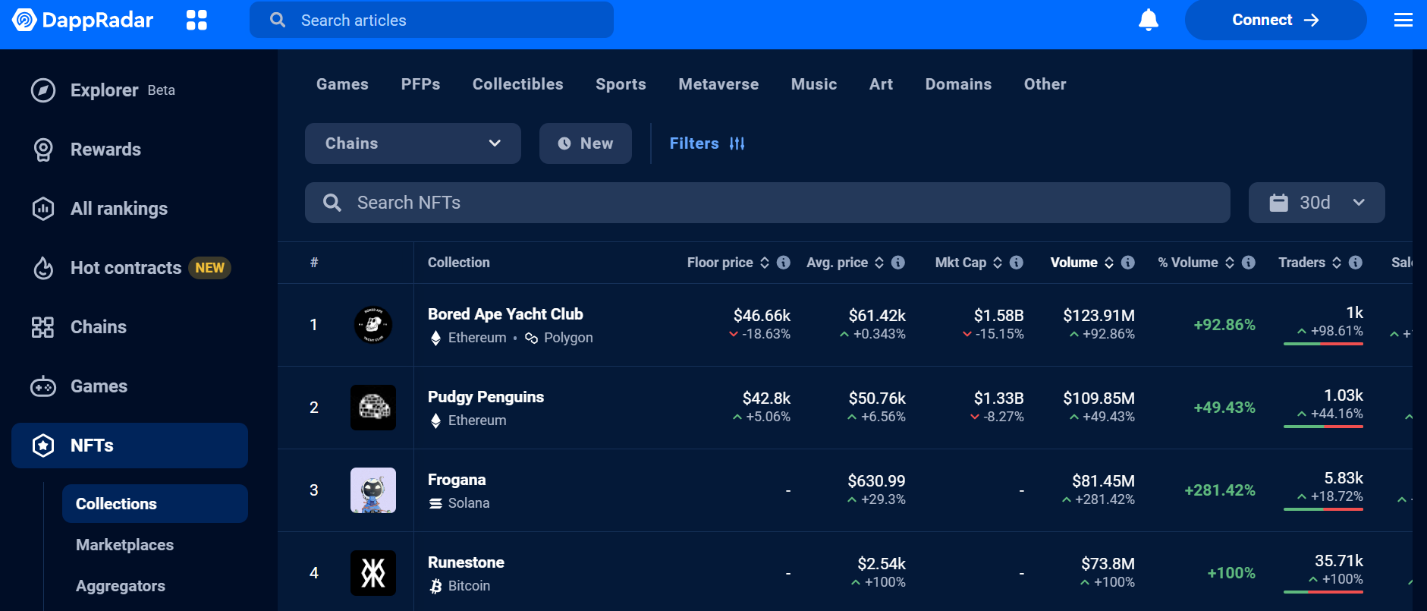Click Bored Ape traders buy/sell ratio bar
This screenshot has width=1427, height=611.
tap(1323, 344)
